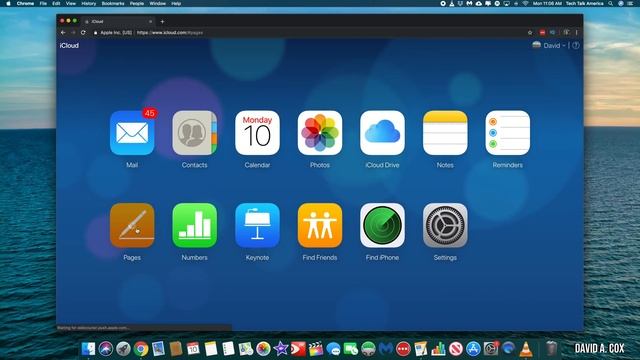The height and width of the screenshot is (360, 640).
Task: Open a new Chrome tab with plus
Action: pyautogui.click(x=162, y=22)
